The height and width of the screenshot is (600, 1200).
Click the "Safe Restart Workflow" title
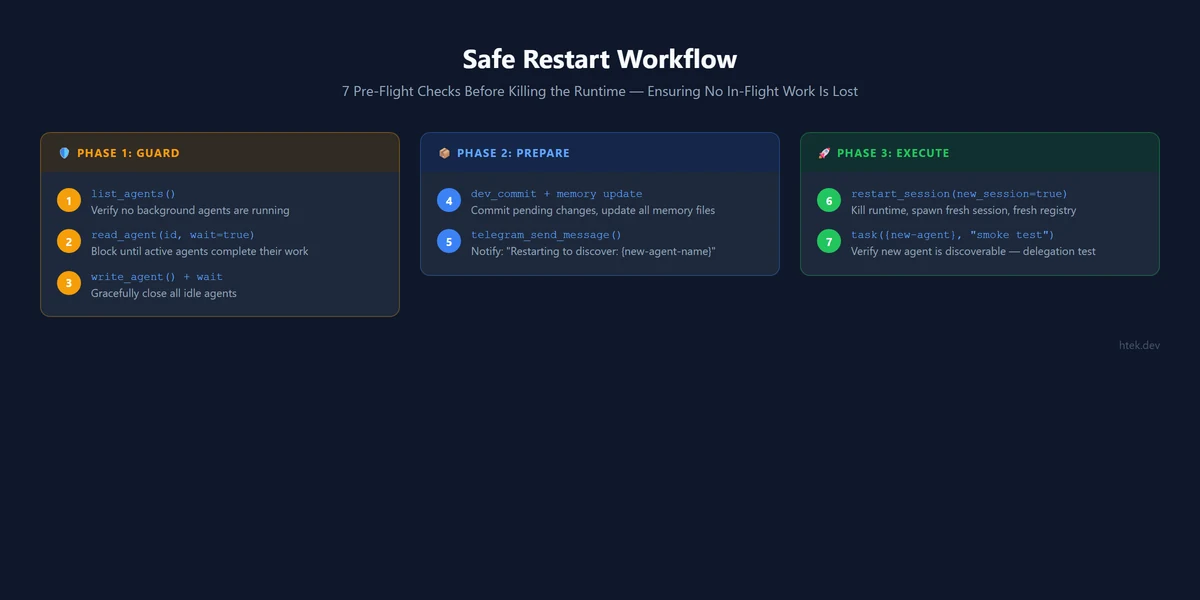tap(600, 59)
